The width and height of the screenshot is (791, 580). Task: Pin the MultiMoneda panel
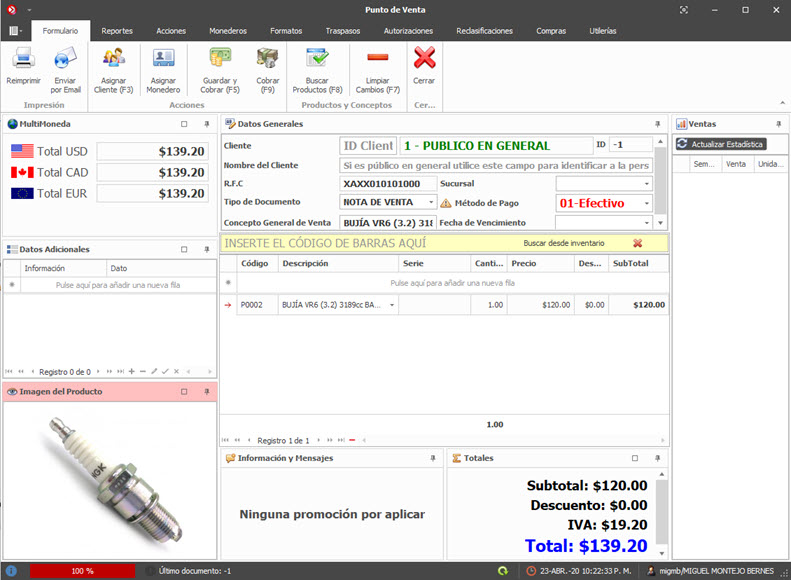207,124
